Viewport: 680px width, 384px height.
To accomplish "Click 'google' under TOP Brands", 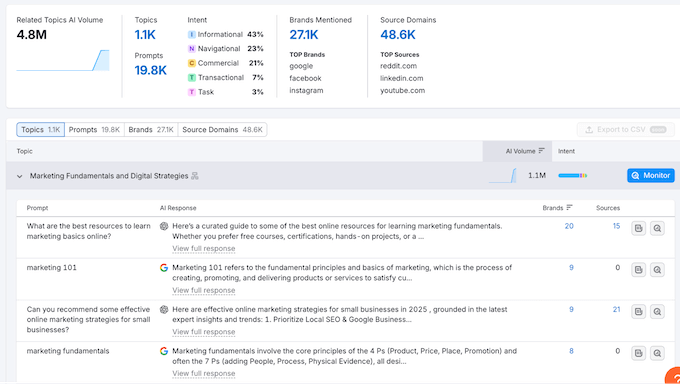I will 301,66.
